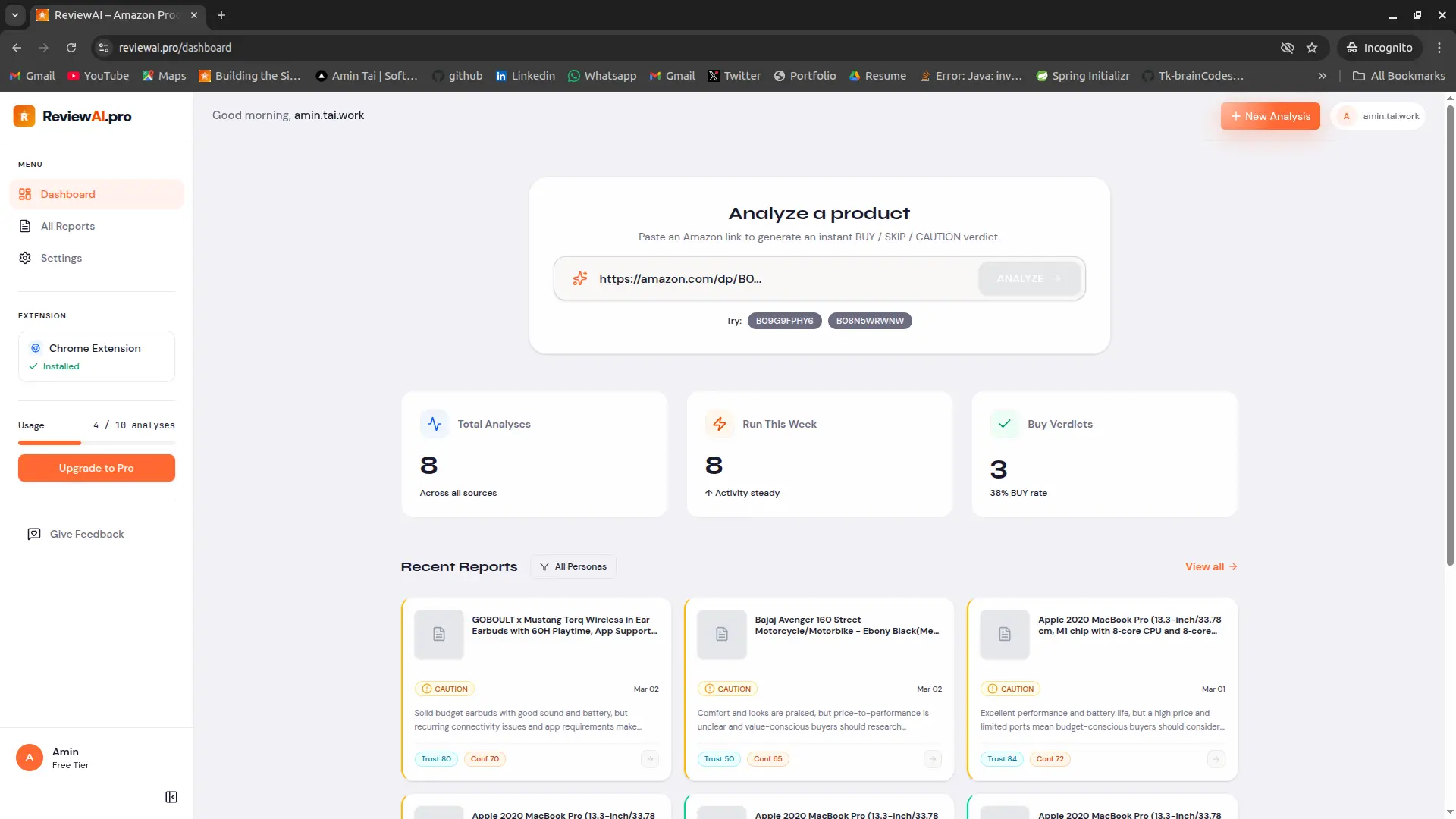Open All Reports in sidebar
1456x819 pixels.
pos(96,226)
